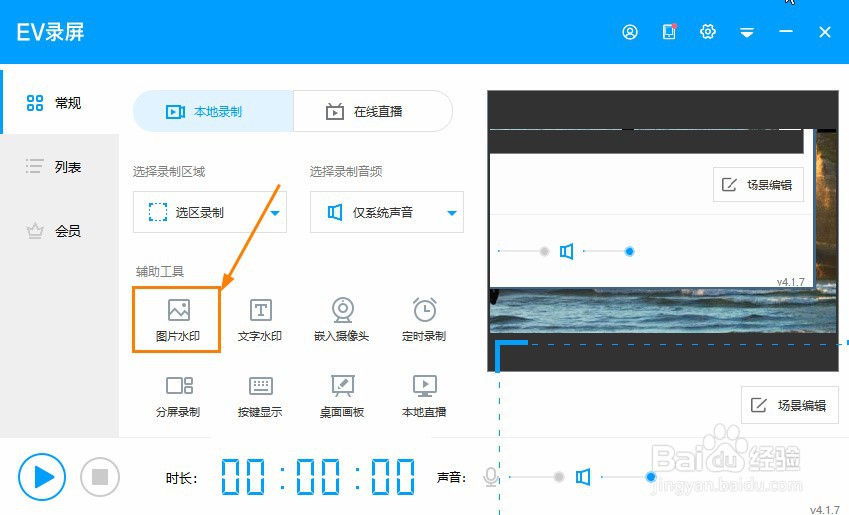Adjust speaker slider inside the preview
This screenshot has width=849, height=515.
click(x=608, y=251)
